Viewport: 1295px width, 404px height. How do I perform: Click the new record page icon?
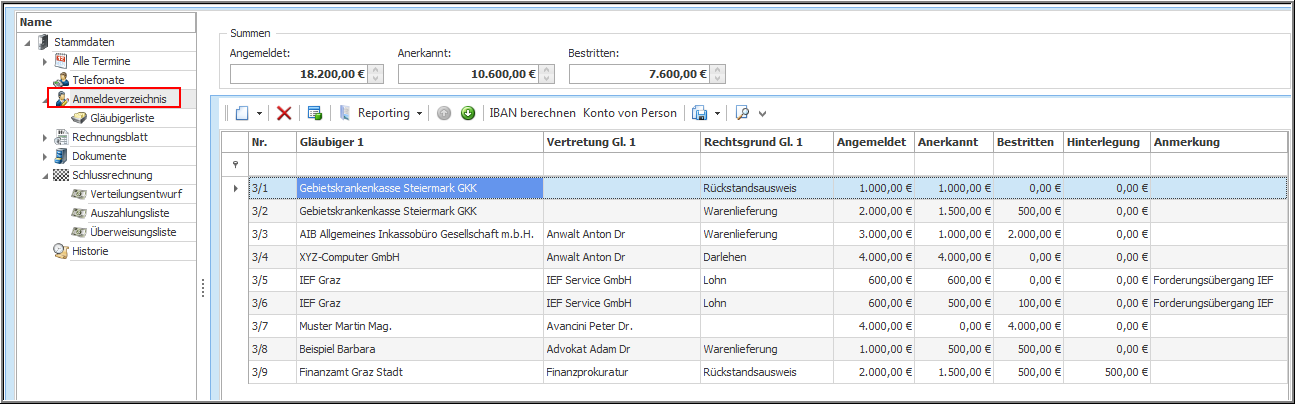[242, 113]
